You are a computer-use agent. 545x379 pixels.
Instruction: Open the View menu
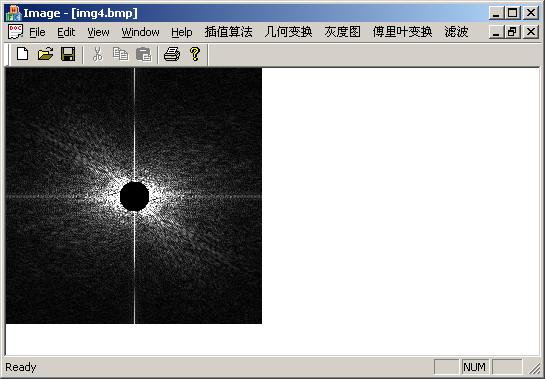(98, 32)
